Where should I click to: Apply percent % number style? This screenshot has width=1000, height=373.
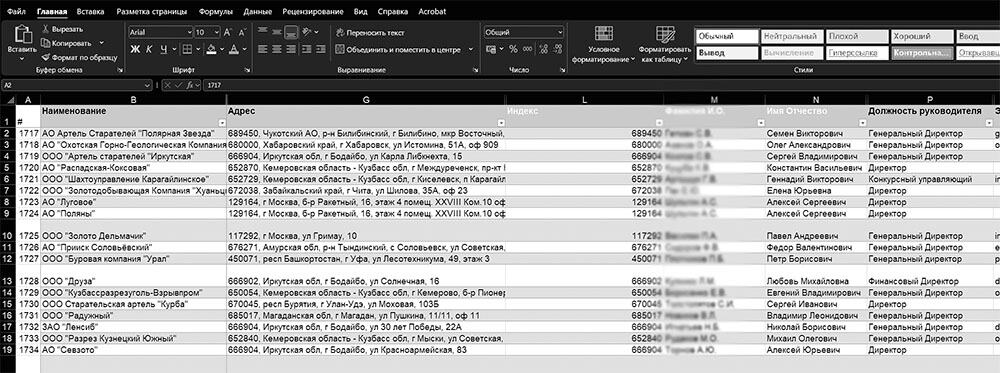coord(513,49)
